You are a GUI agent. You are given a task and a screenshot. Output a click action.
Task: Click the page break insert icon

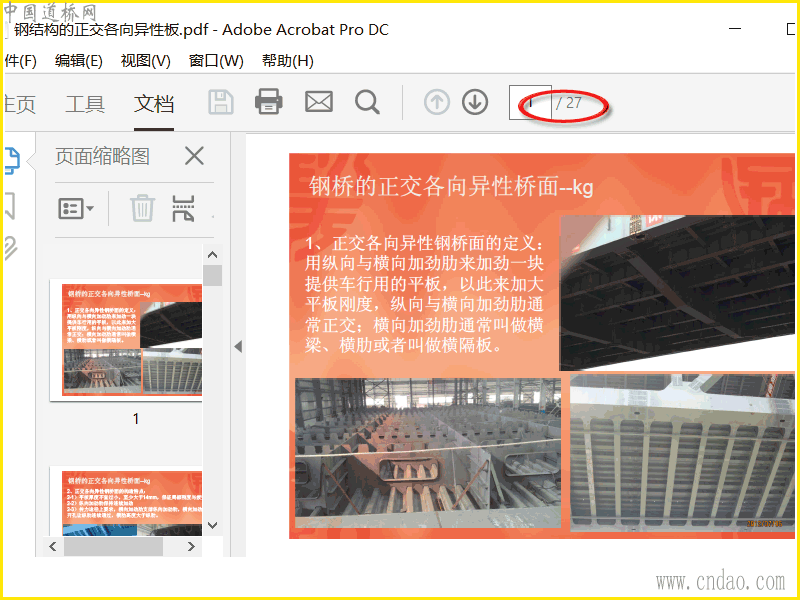(x=183, y=208)
